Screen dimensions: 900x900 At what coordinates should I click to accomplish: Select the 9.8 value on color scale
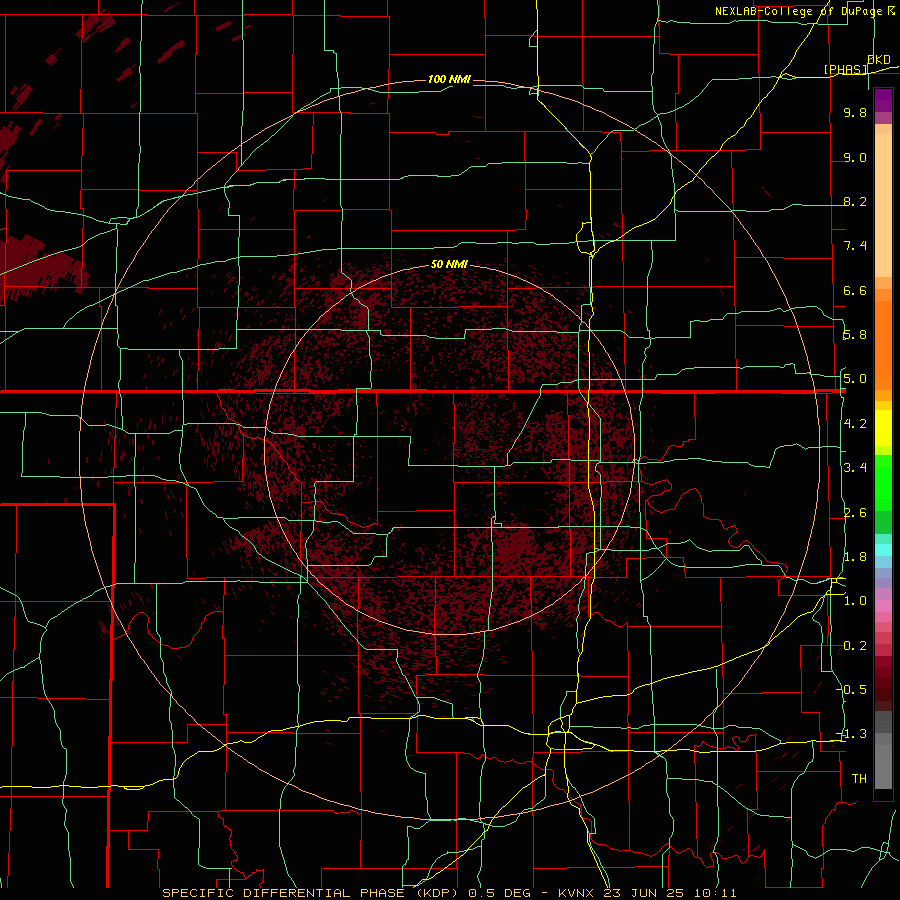click(x=855, y=112)
